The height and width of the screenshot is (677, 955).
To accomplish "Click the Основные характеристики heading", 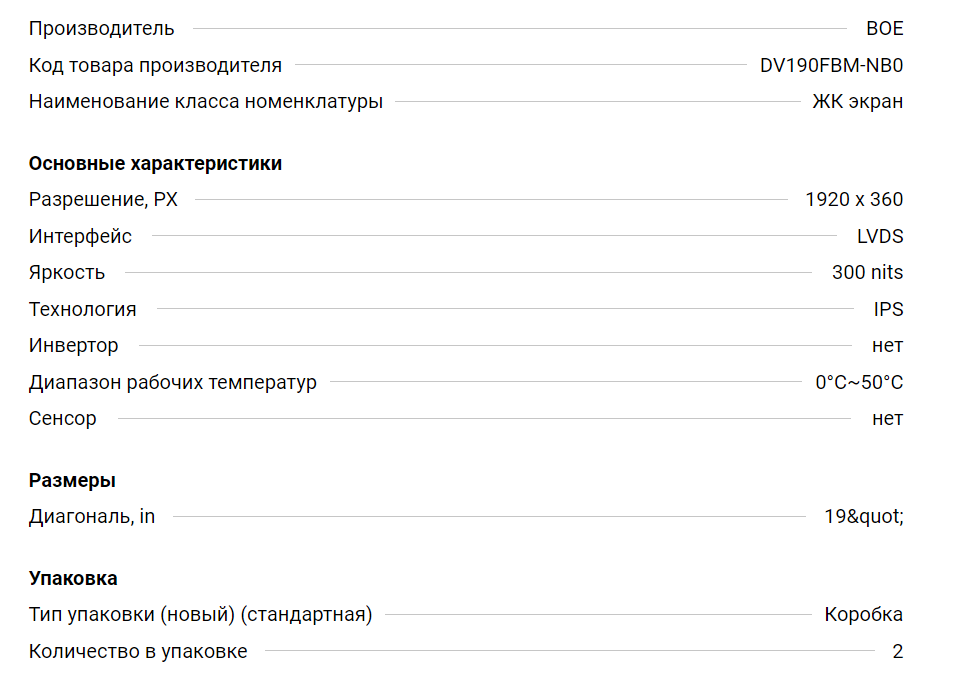I will coord(155,164).
